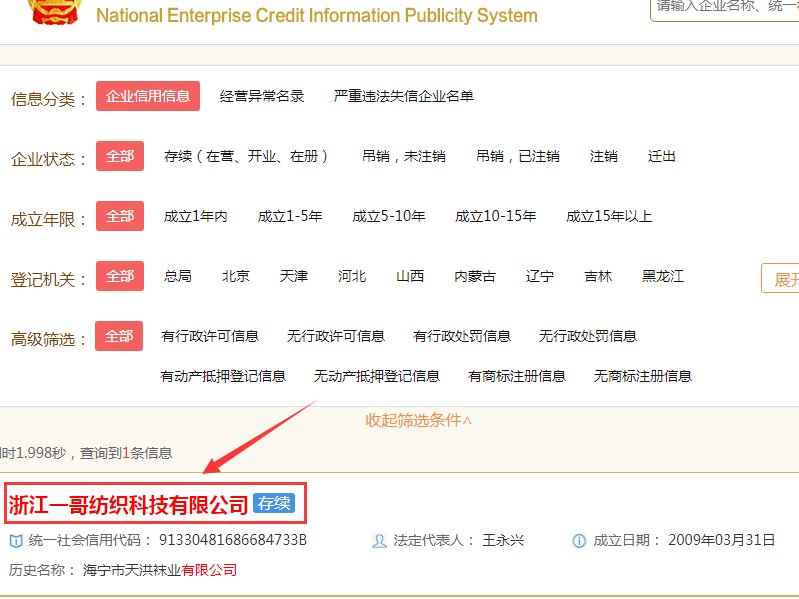The image size is (799, 599).
Task: Select 全部 in 登记机关 row
Action: (120, 276)
